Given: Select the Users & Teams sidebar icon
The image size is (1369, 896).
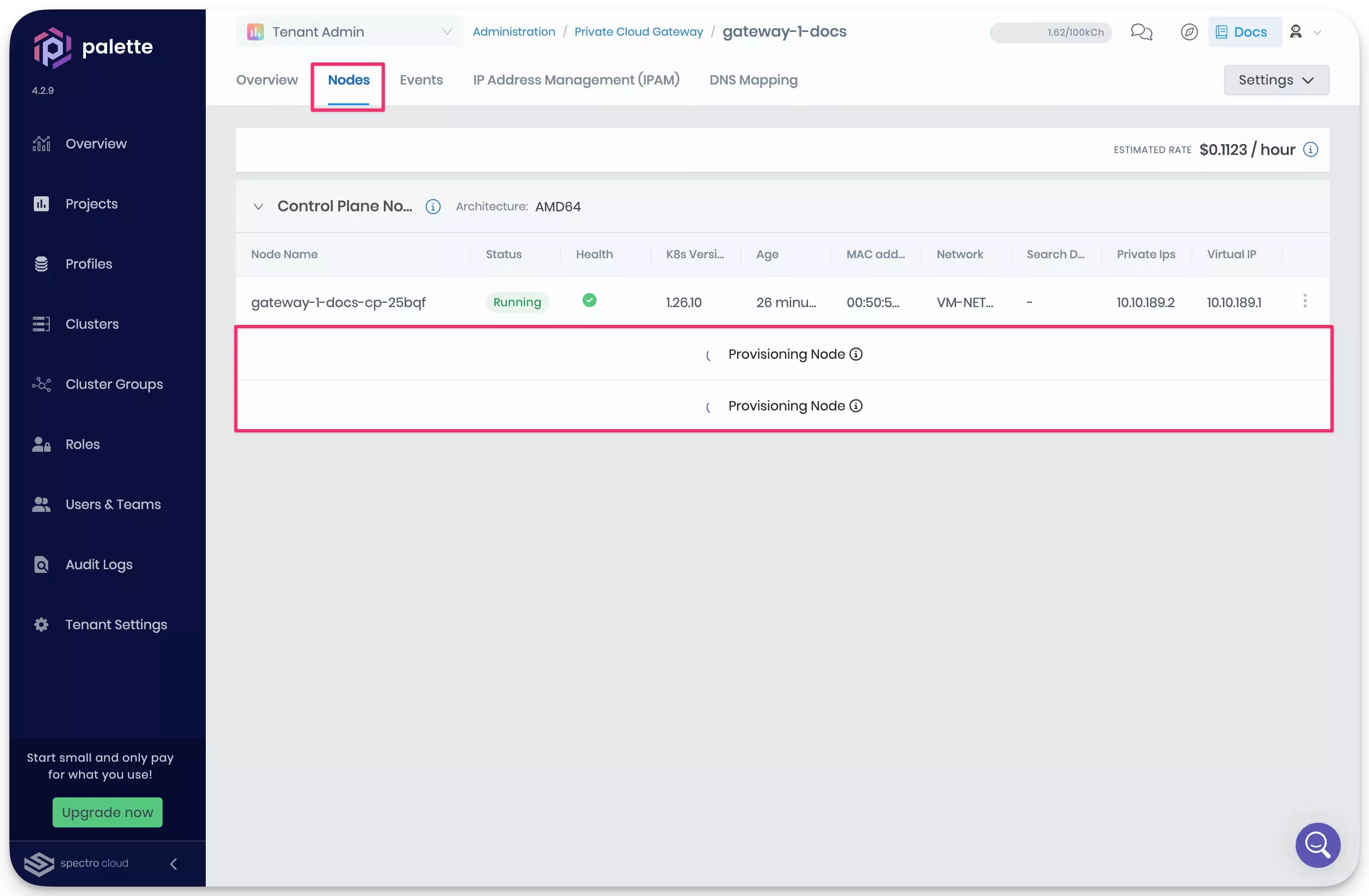Looking at the screenshot, I should (41, 504).
